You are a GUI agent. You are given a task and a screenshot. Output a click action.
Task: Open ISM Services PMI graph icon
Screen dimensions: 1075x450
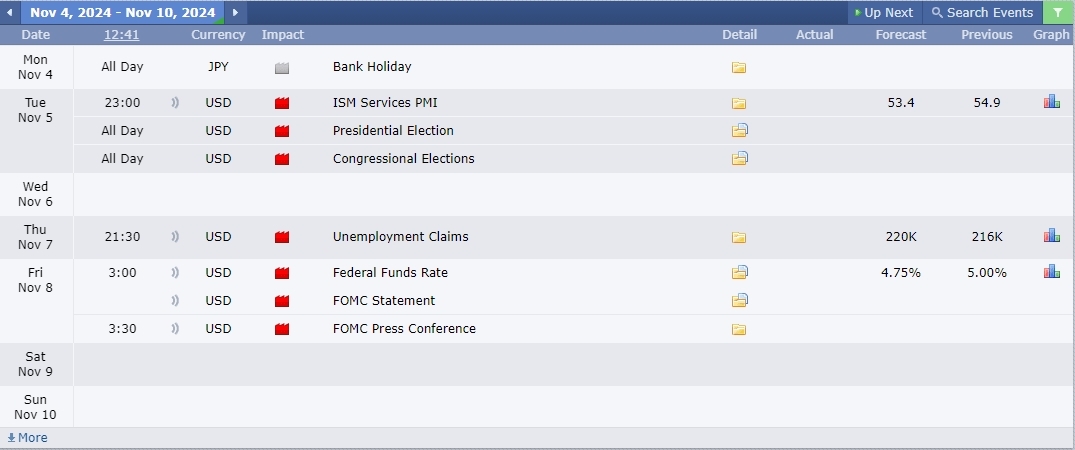pos(1052,102)
